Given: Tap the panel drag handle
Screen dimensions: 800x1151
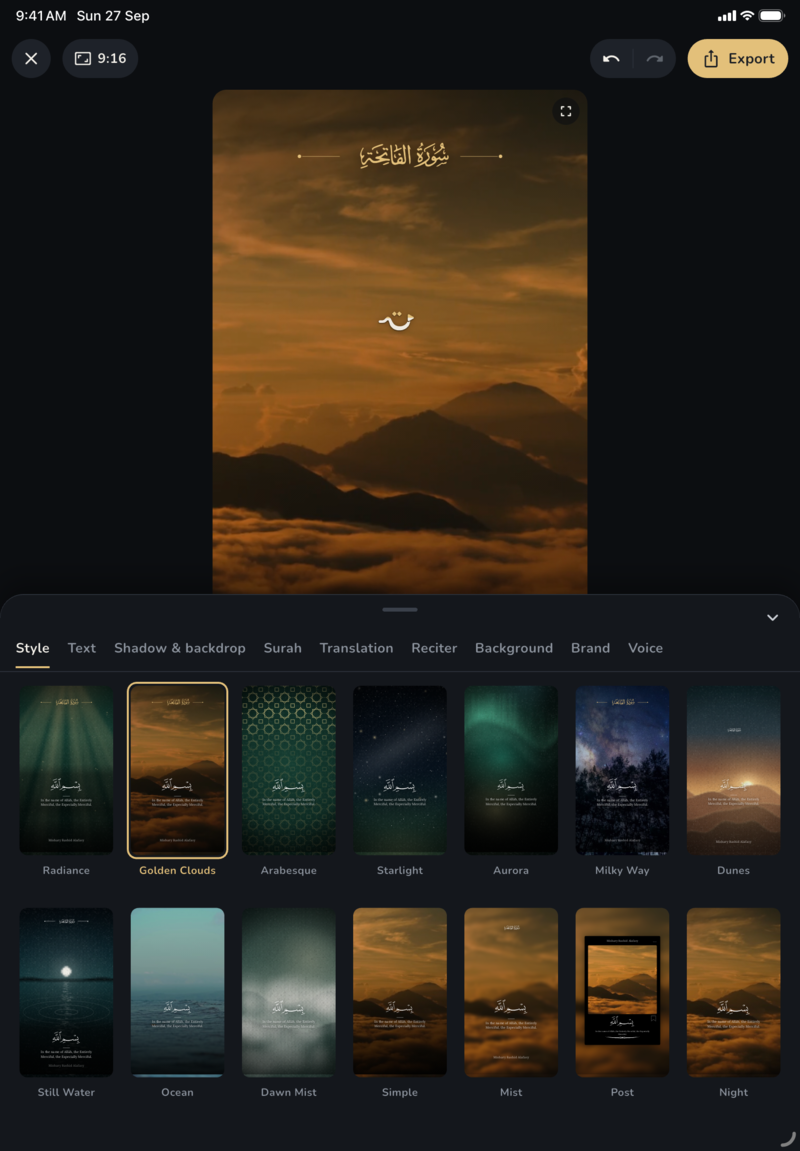Looking at the screenshot, I should 400,609.
